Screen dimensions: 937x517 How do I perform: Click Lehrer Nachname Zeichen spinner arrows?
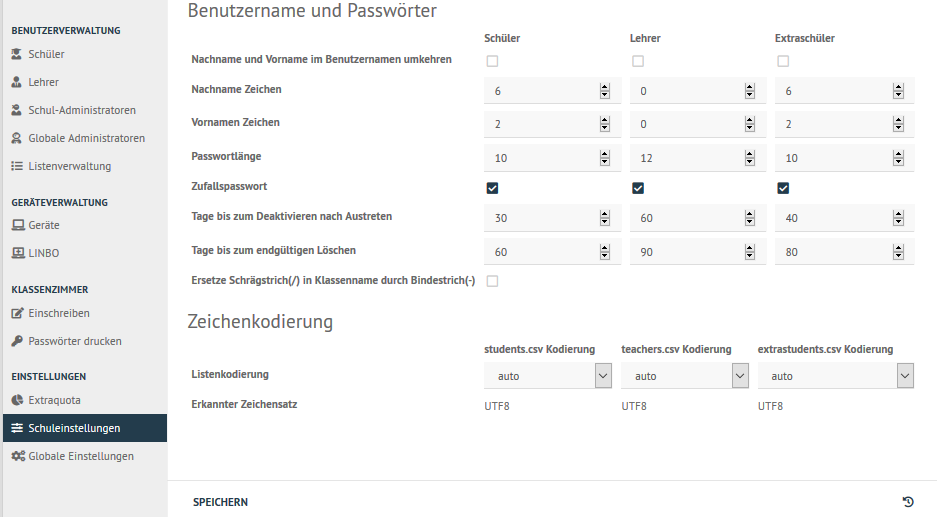pyautogui.click(x=750, y=91)
